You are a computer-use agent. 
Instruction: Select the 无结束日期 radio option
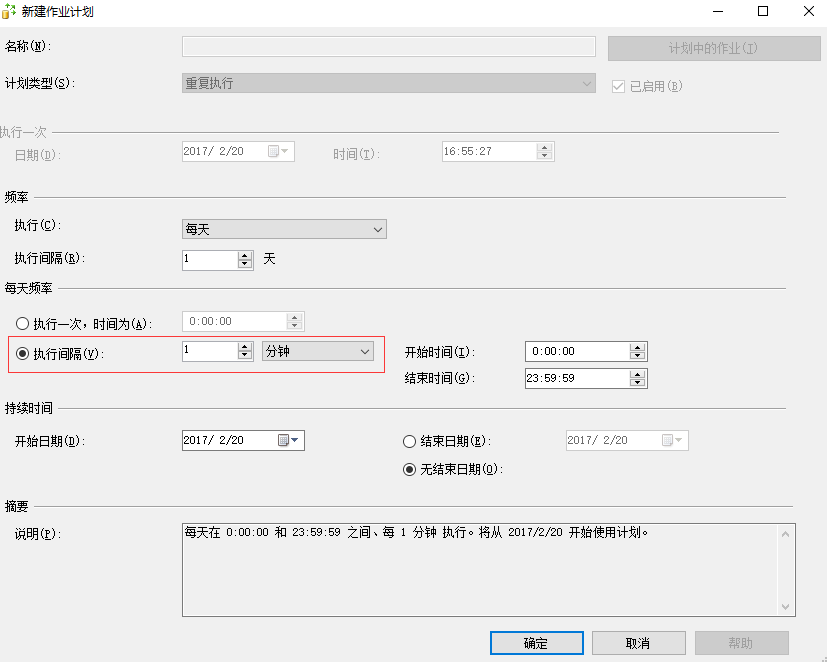pos(410,469)
